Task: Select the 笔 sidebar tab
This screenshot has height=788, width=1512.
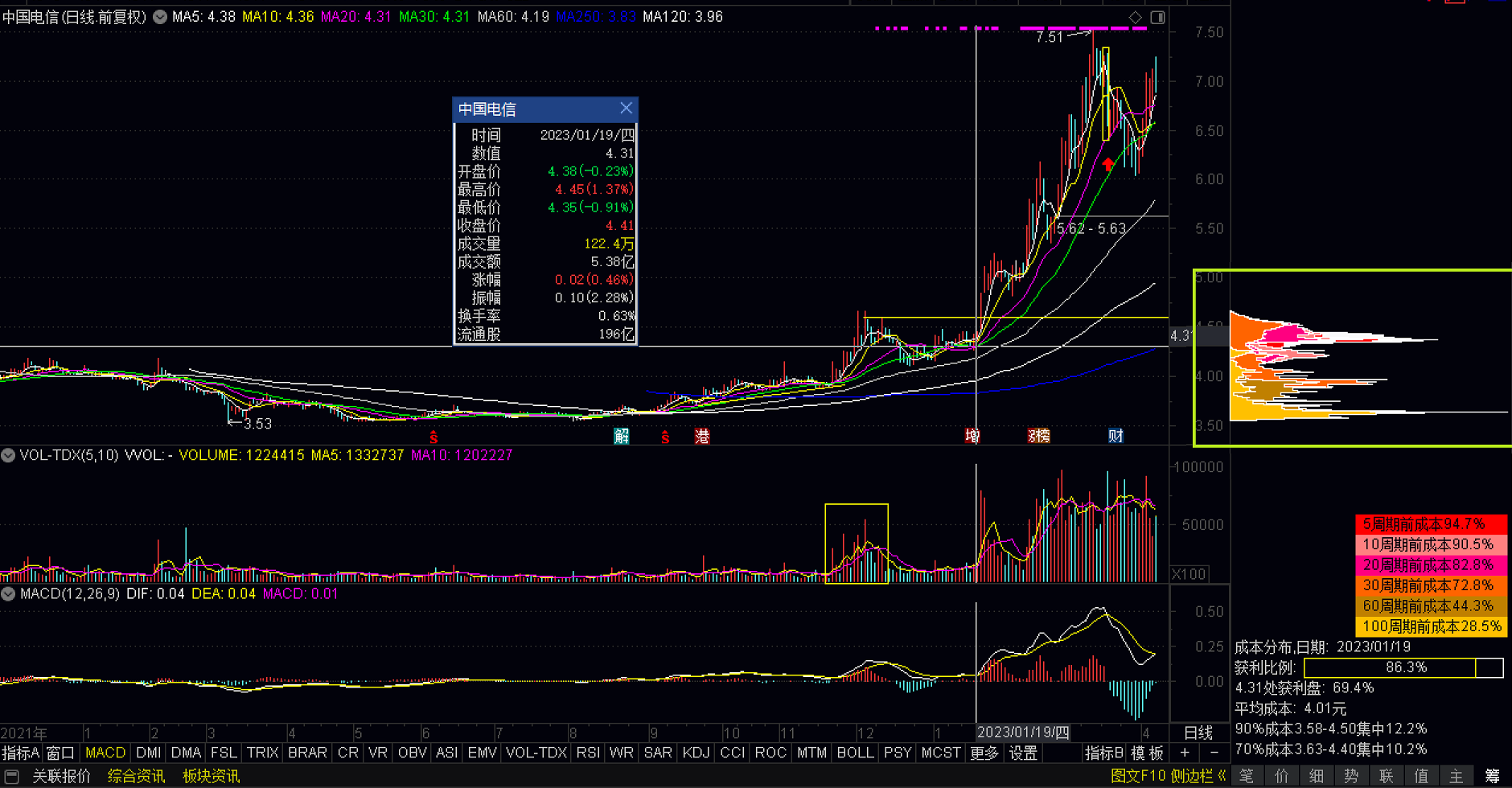Action: pos(1246,776)
